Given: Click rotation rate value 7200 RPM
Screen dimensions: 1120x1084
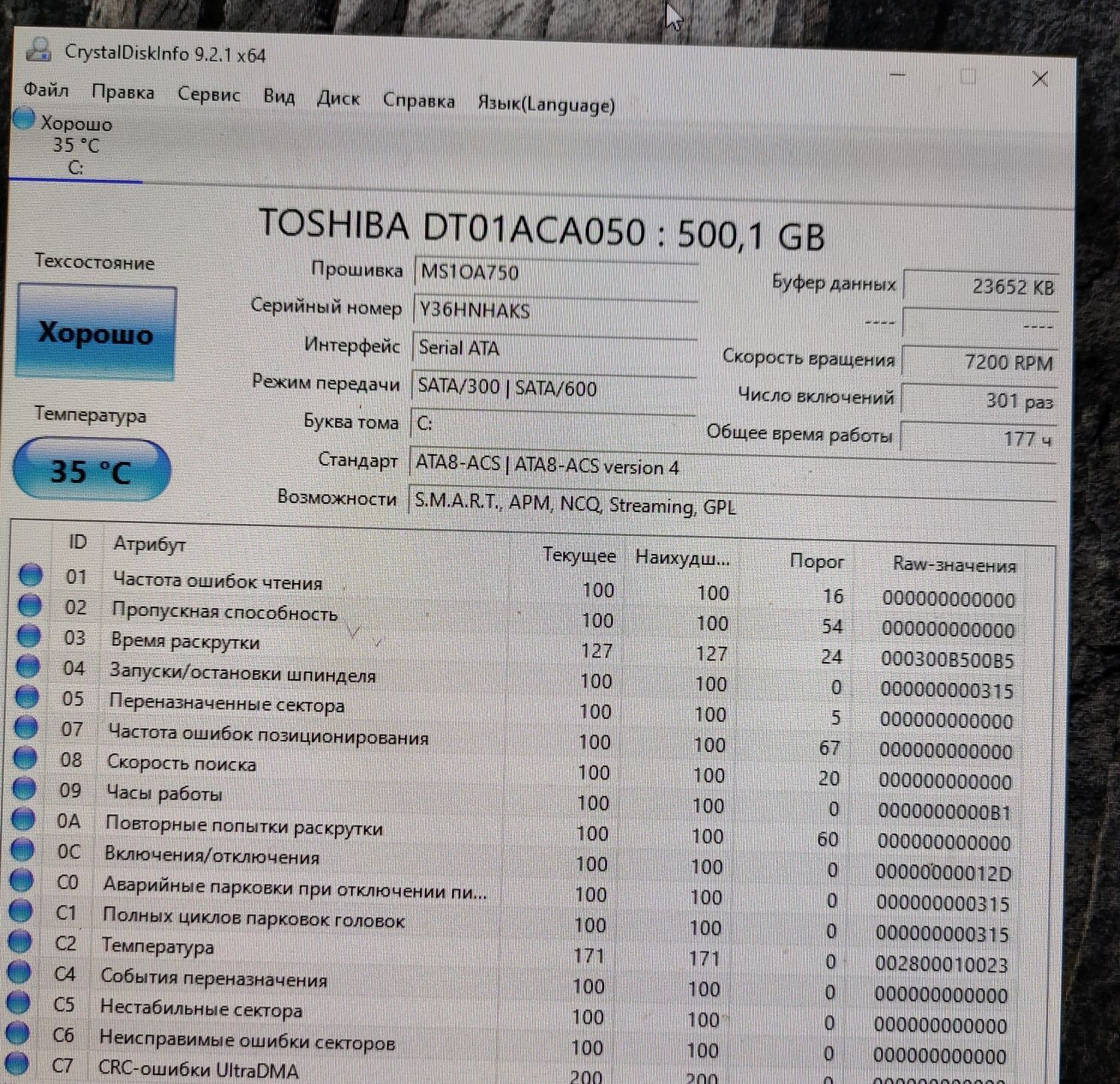Looking at the screenshot, I should coord(979,363).
